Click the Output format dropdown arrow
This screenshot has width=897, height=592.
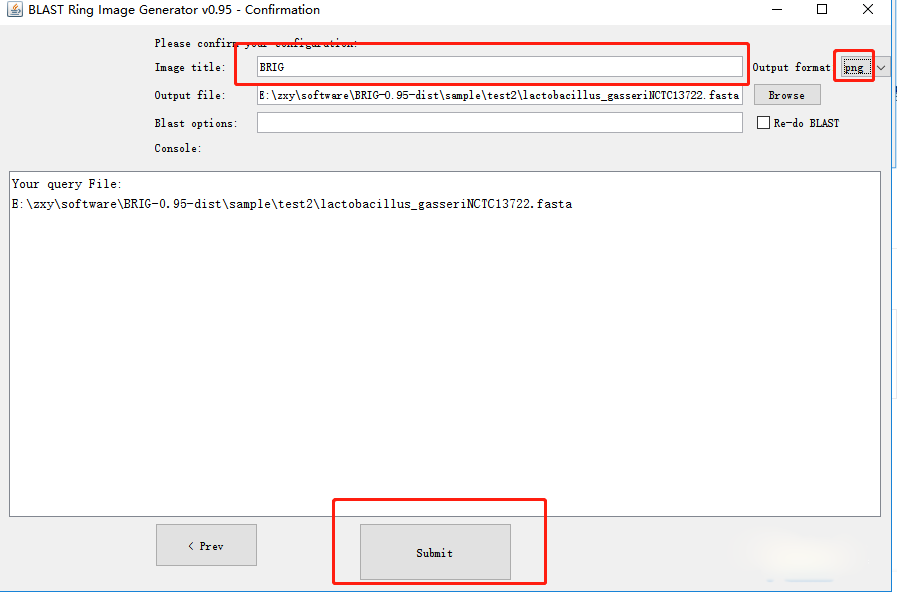pos(882,67)
